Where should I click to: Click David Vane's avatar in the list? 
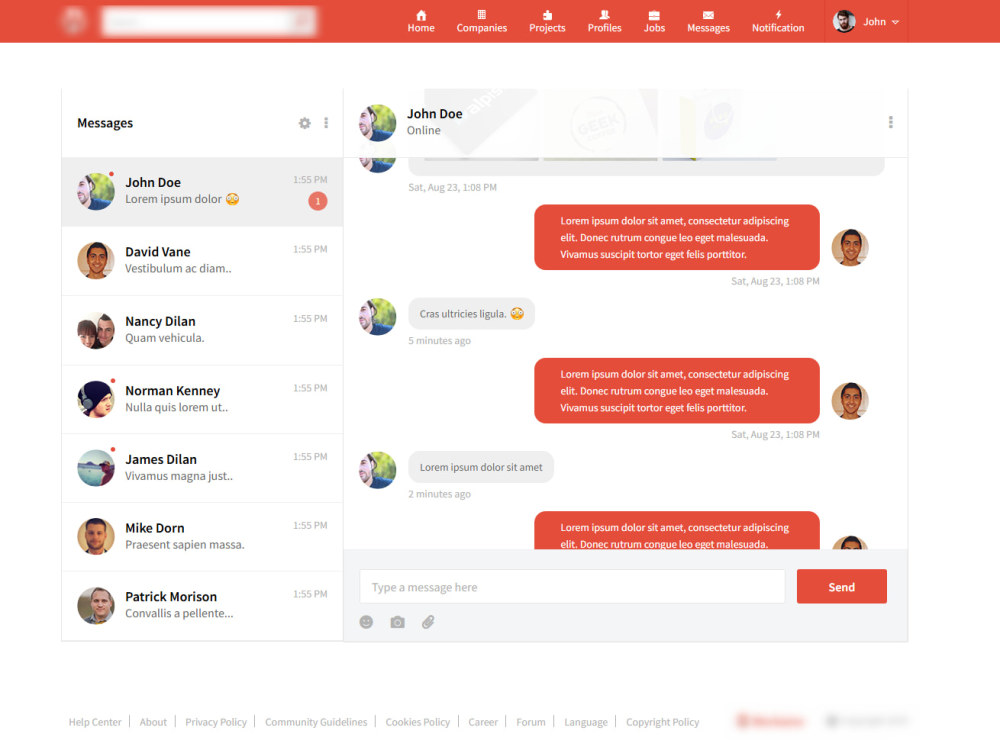coord(96,260)
